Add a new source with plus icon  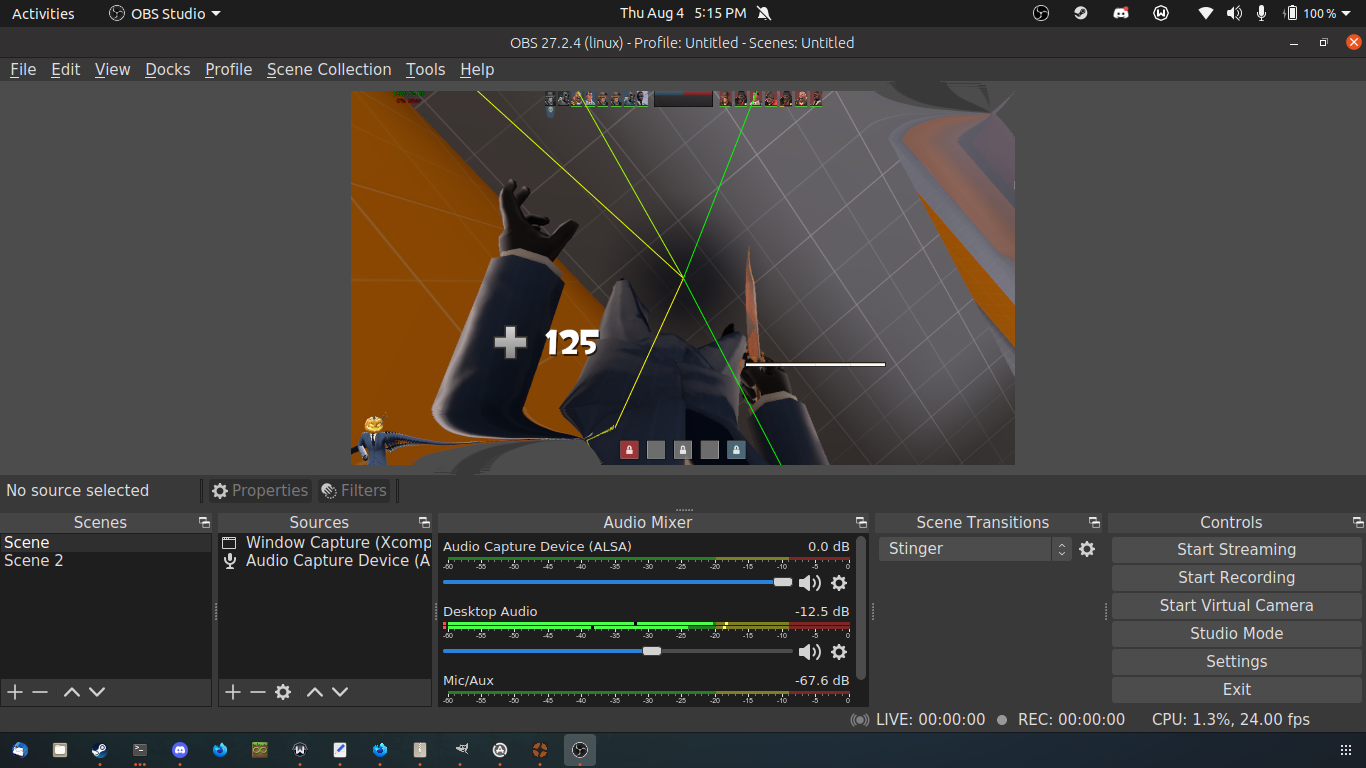233,692
